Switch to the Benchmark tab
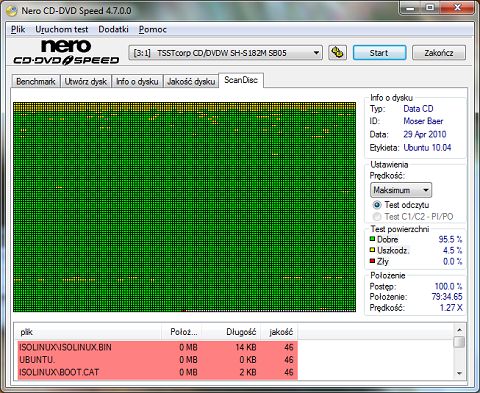 coord(36,81)
